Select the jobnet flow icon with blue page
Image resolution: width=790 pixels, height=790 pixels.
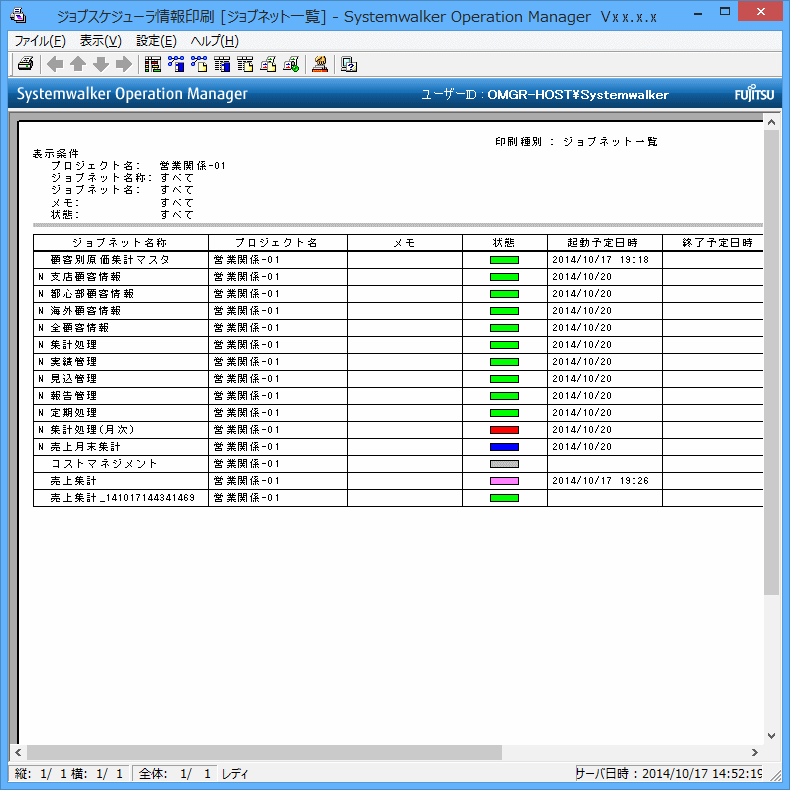[x=176, y=64]
